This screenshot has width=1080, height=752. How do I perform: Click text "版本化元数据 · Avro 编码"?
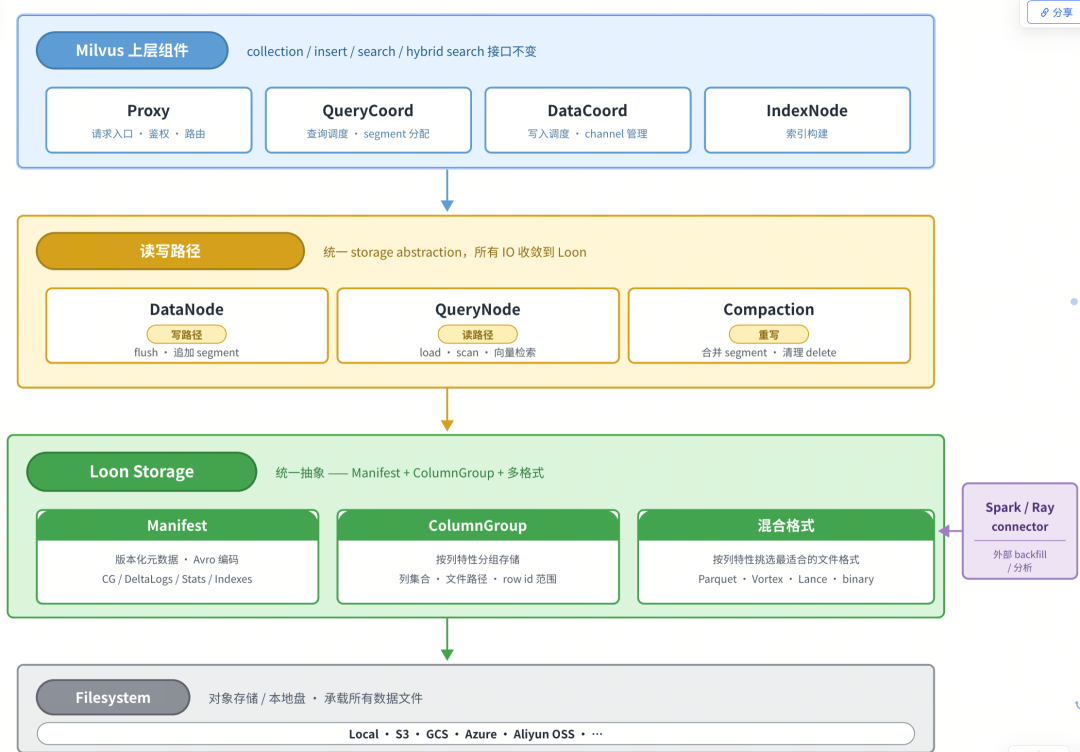tap(177, 559)
